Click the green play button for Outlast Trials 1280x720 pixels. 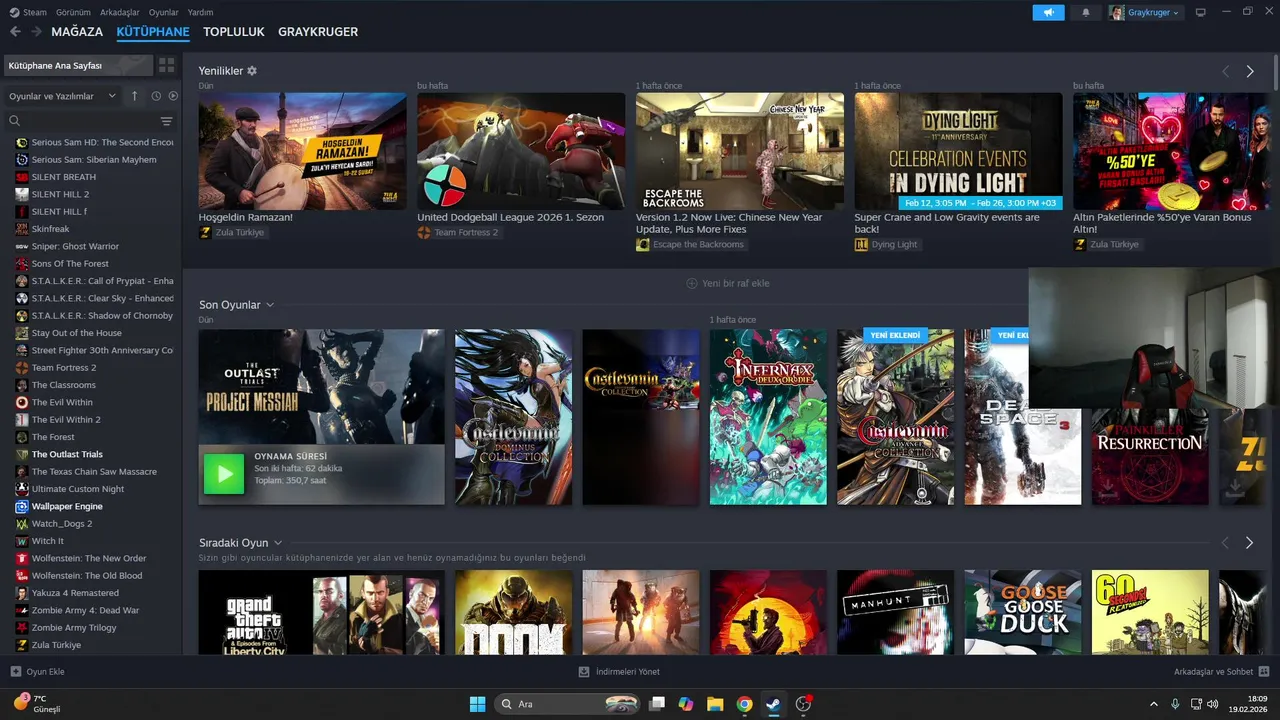(x=224, y=474)
